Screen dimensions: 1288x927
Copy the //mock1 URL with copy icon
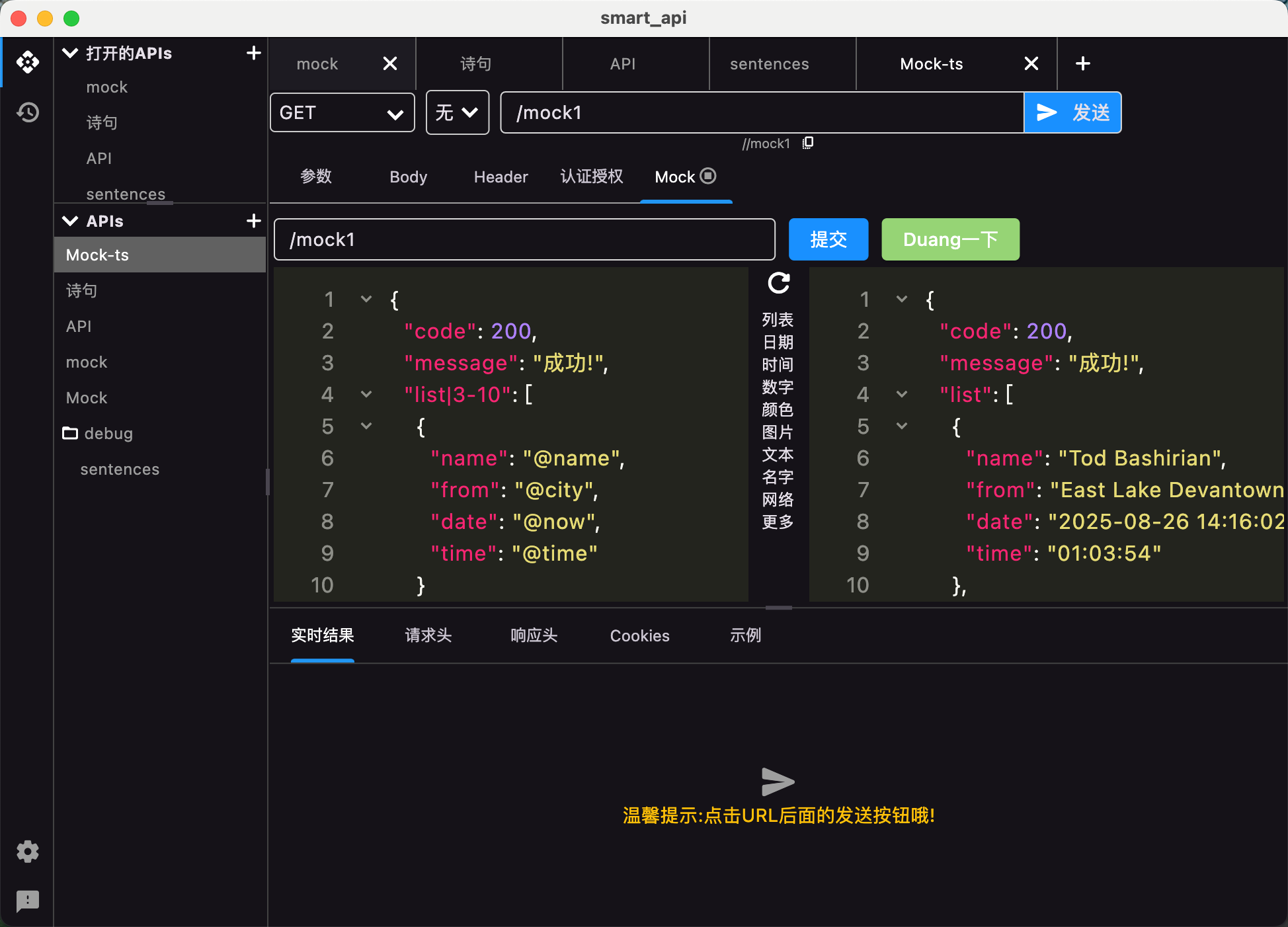(x=808, y=143)
